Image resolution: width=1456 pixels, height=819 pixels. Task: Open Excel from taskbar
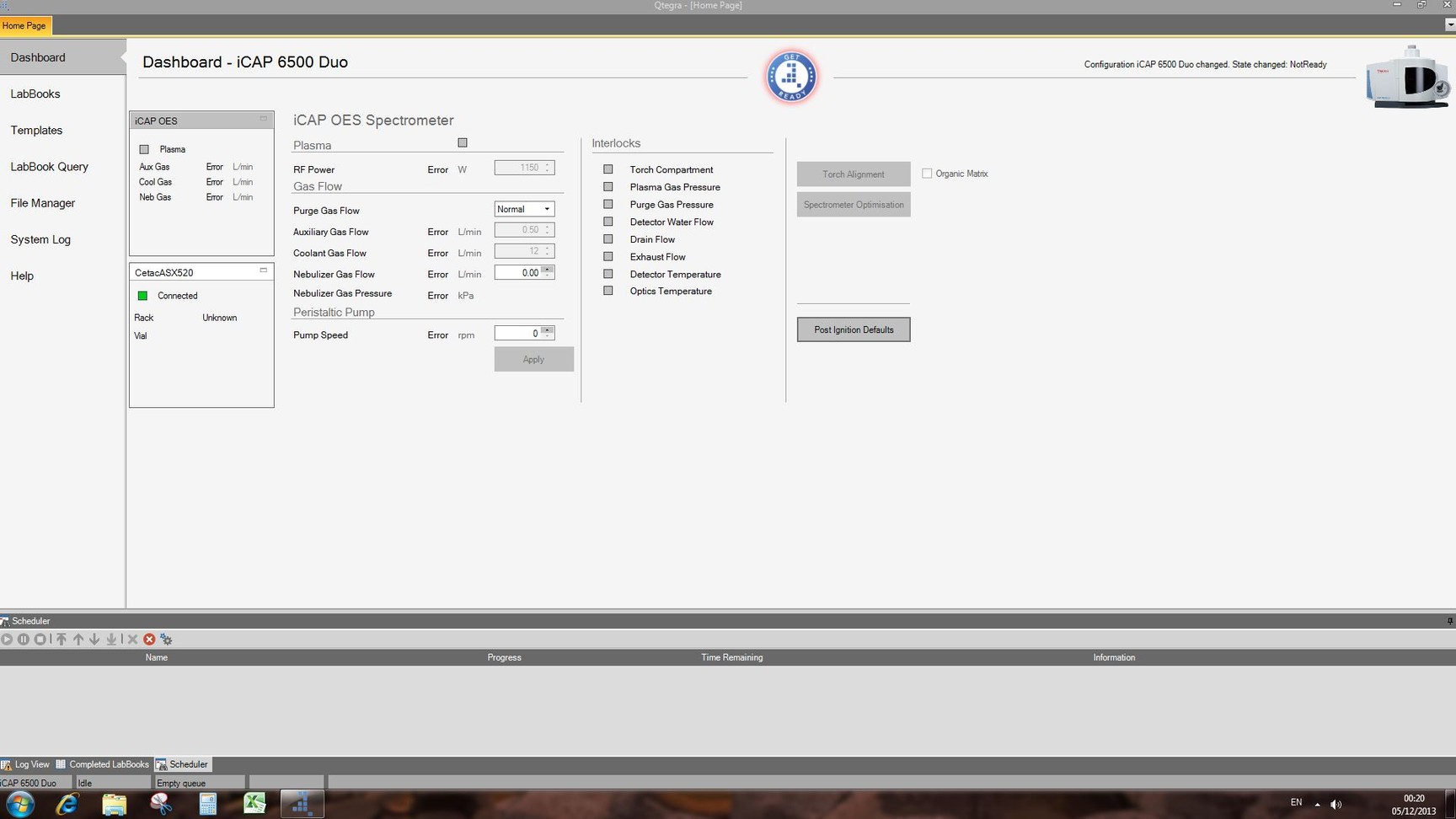[x=254, y=804]
